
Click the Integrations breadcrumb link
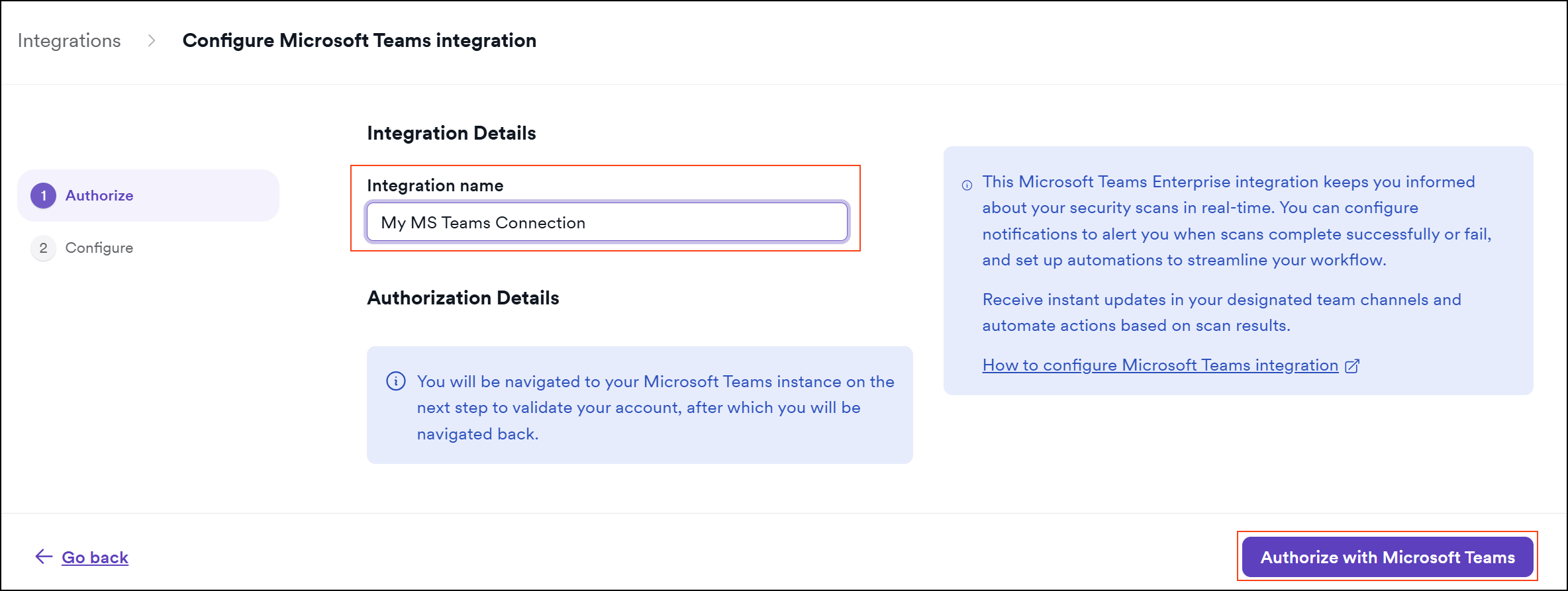click(x=69, y=41)
